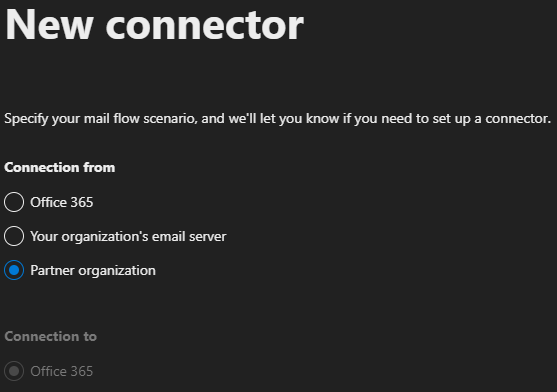
Task: Click the word 'connector' in the title
Action: click(205, 26)
